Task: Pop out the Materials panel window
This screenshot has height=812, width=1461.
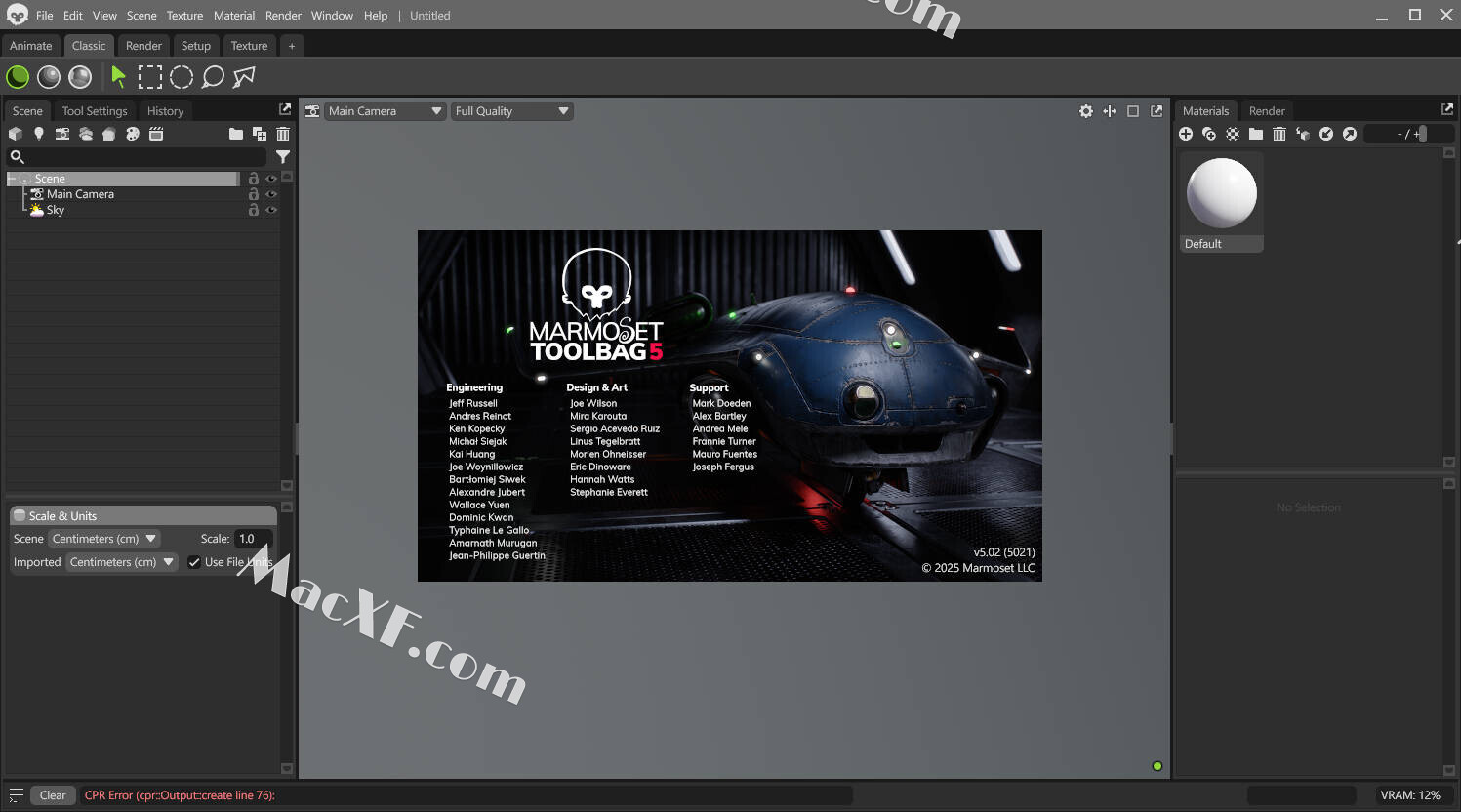Action: [1447, 109]
